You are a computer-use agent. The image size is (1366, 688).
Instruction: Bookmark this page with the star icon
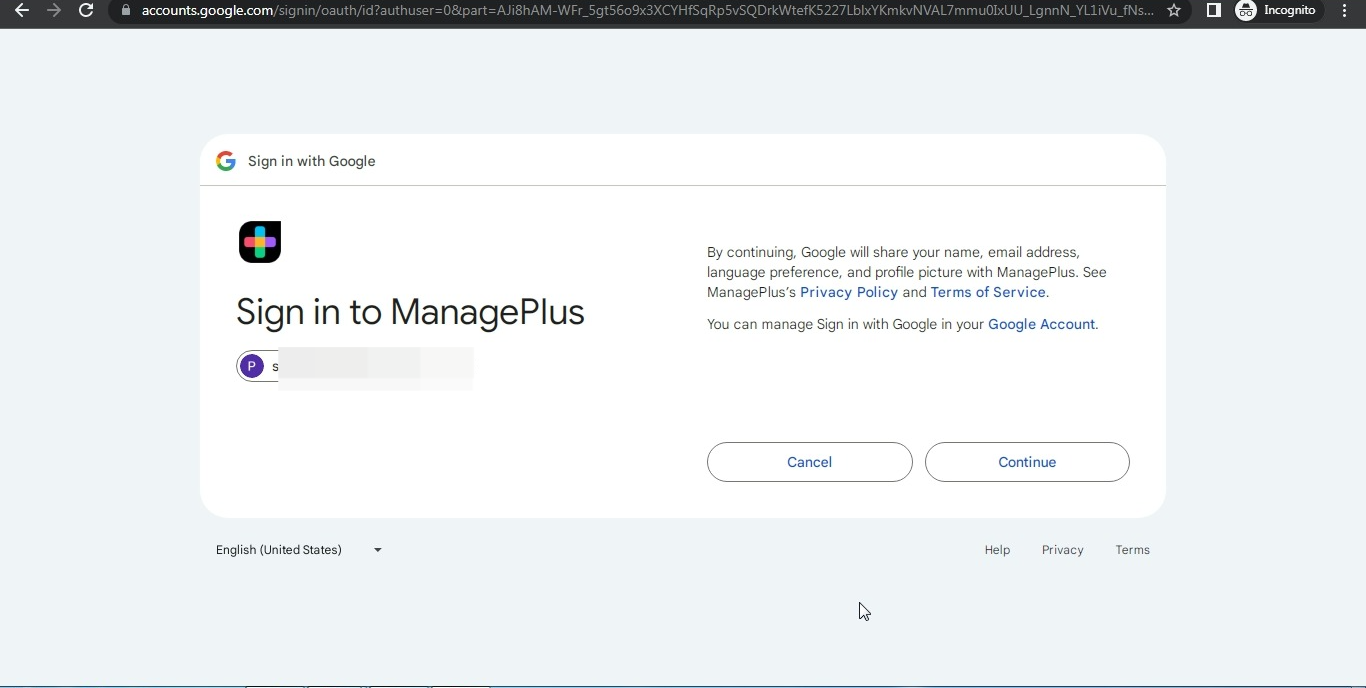click(1174, 10)
